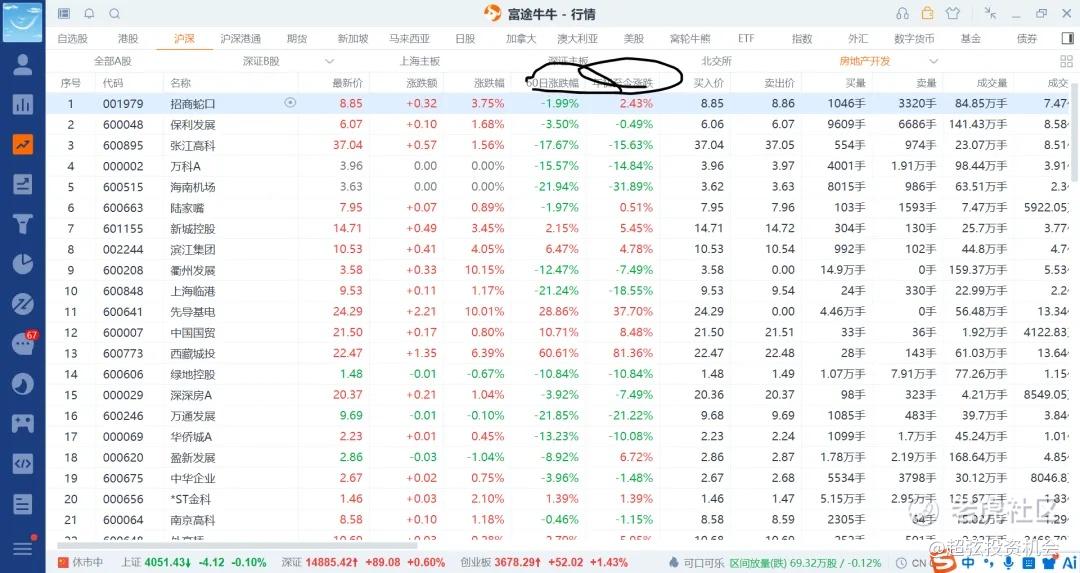Open the layout panel icon in title bar

point(64,13)
